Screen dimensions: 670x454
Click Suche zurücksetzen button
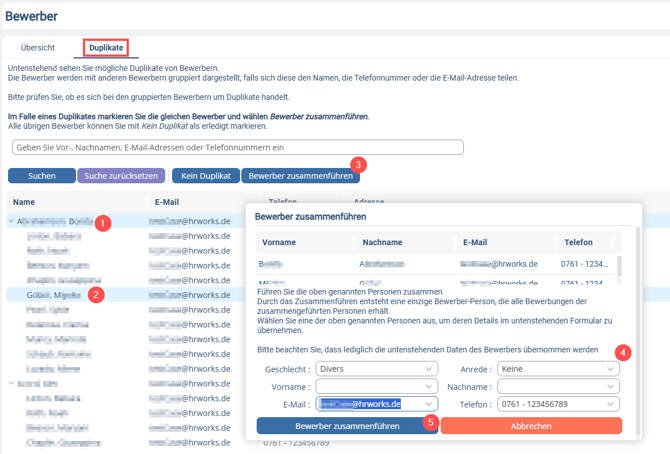[121, 176]
